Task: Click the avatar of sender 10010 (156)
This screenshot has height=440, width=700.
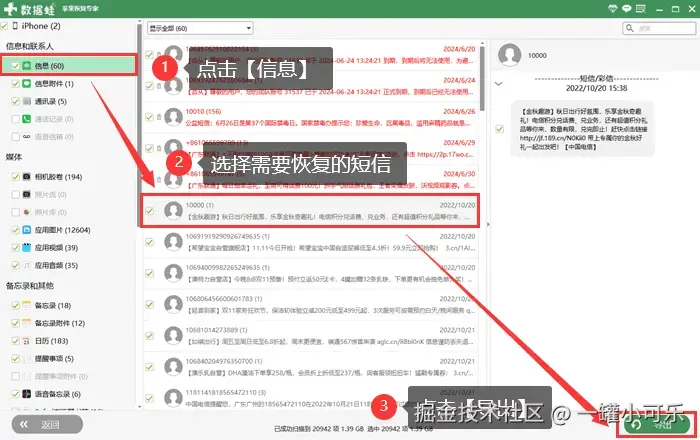Action: tap(173, 117)
